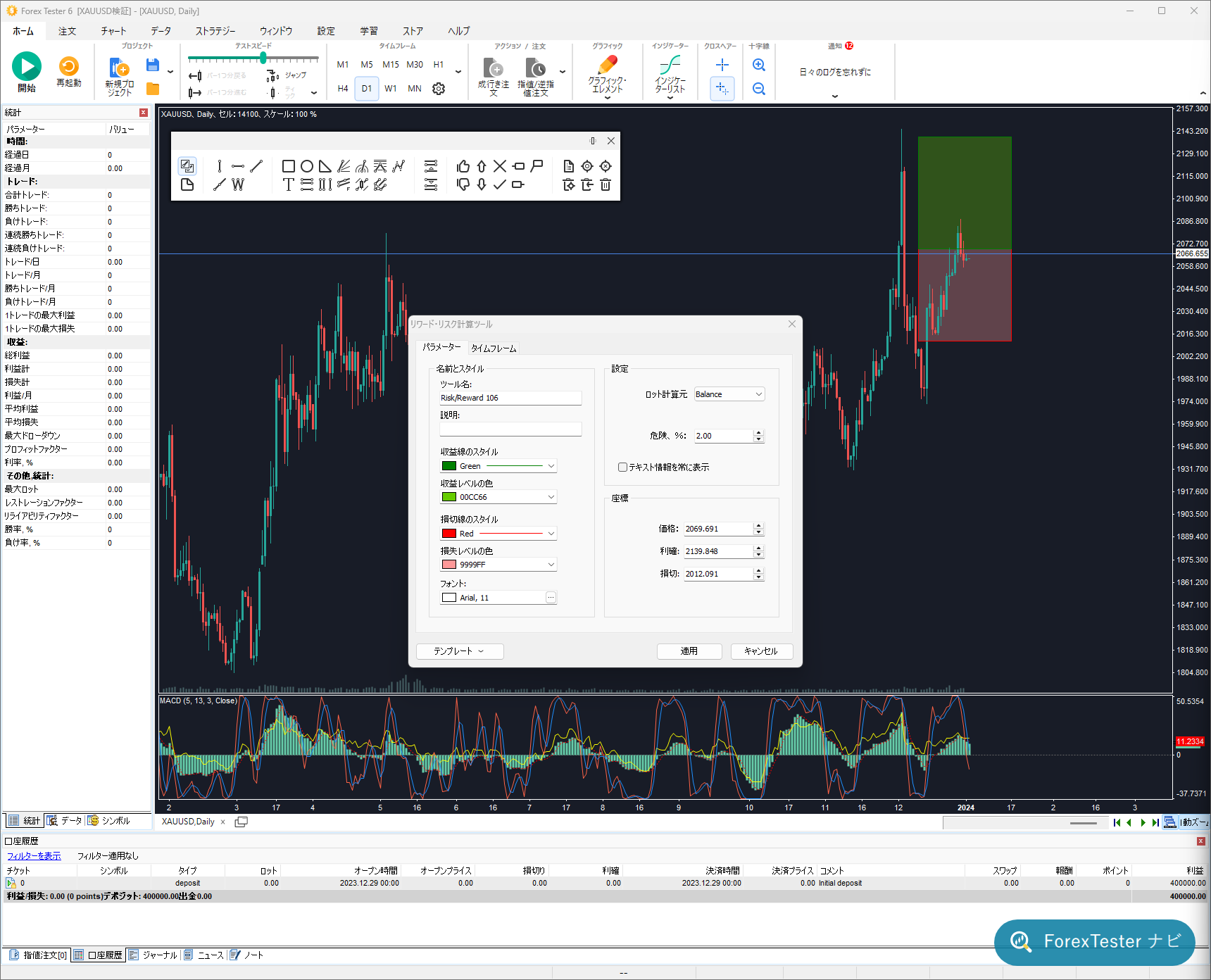Insert a thumbs up sign on chart

[463, 166]
